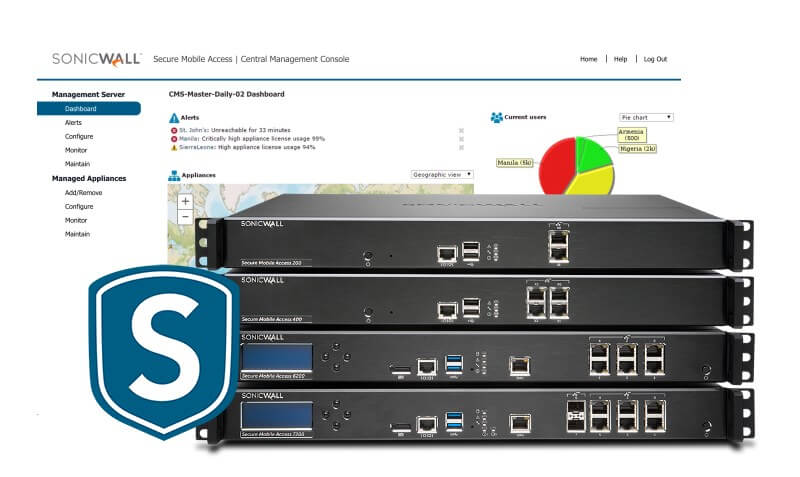Click the Current users people icon
Image resolution: width=800 pixels, height=477 pixels.
[496, 117]
